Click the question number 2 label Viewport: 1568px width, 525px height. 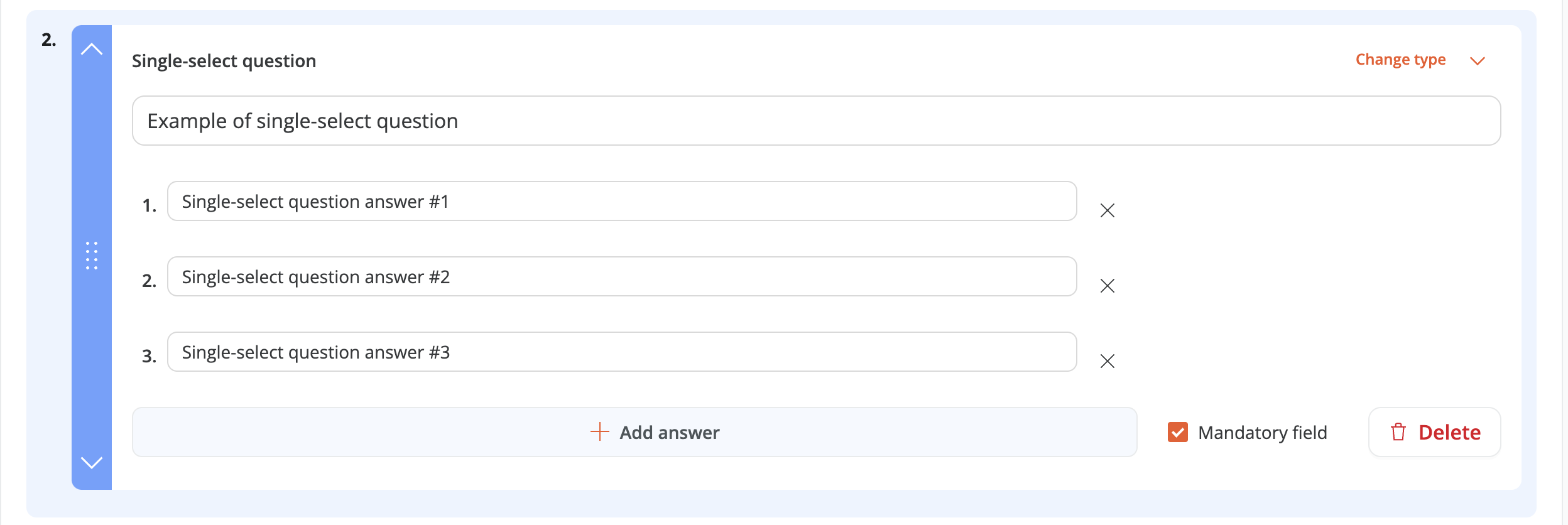click(x=49, y=40)
